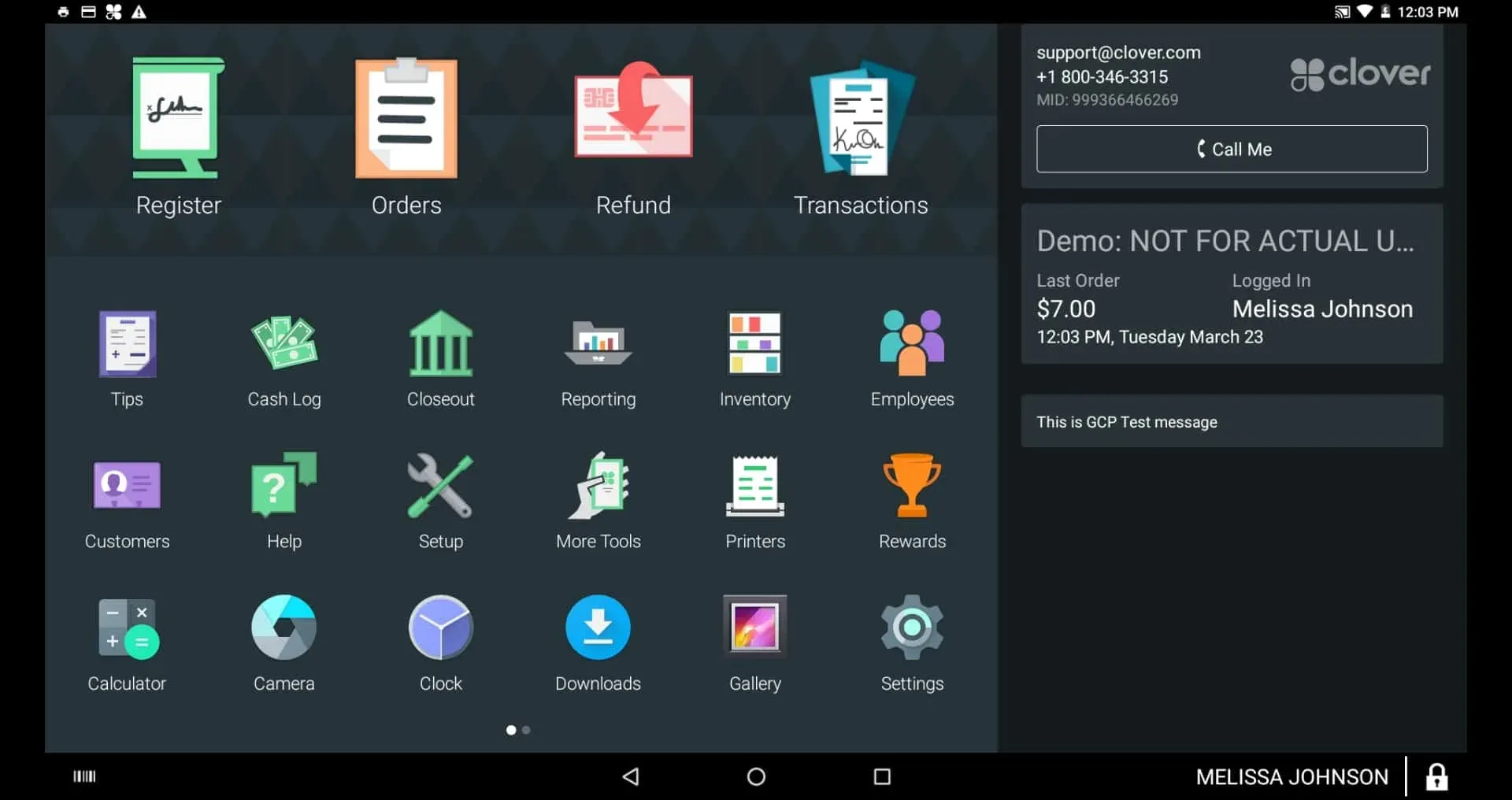Screen dimensions: 1512x800
Task: Open the Tips app
Action: click(127, 359)
